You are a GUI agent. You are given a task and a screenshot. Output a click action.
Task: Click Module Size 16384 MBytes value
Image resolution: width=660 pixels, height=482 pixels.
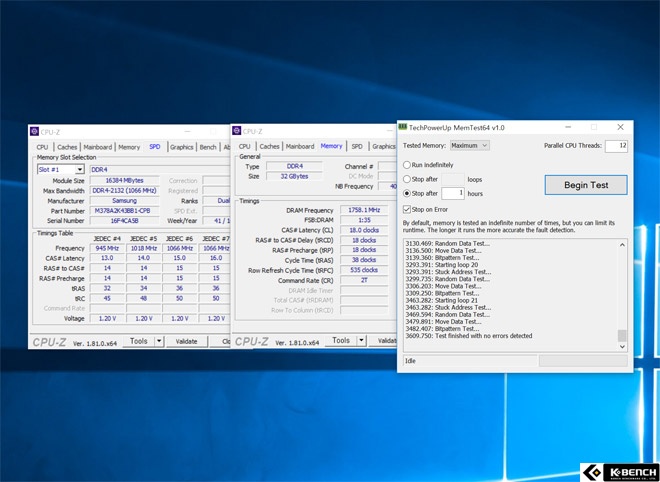125,181
